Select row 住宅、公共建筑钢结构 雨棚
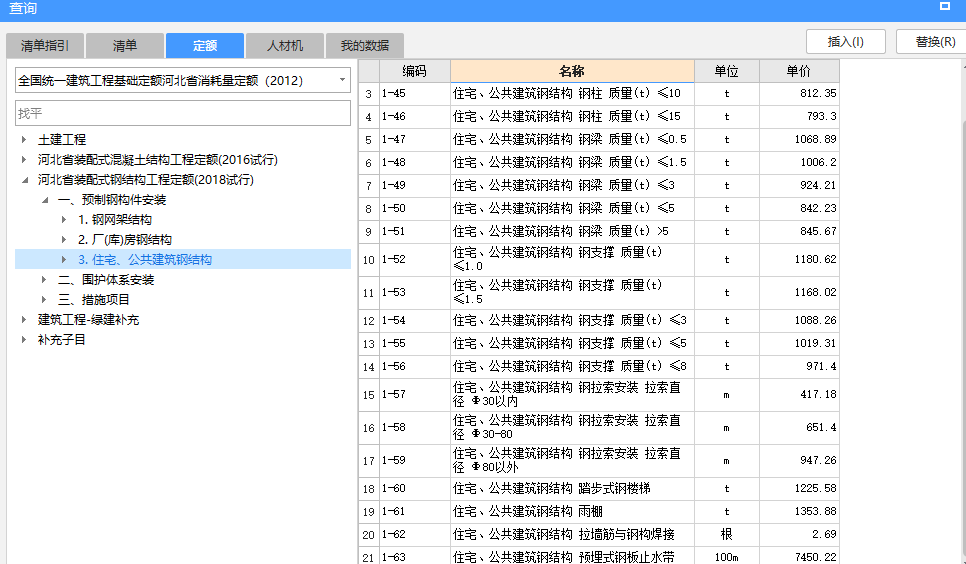 pos(572,511)
